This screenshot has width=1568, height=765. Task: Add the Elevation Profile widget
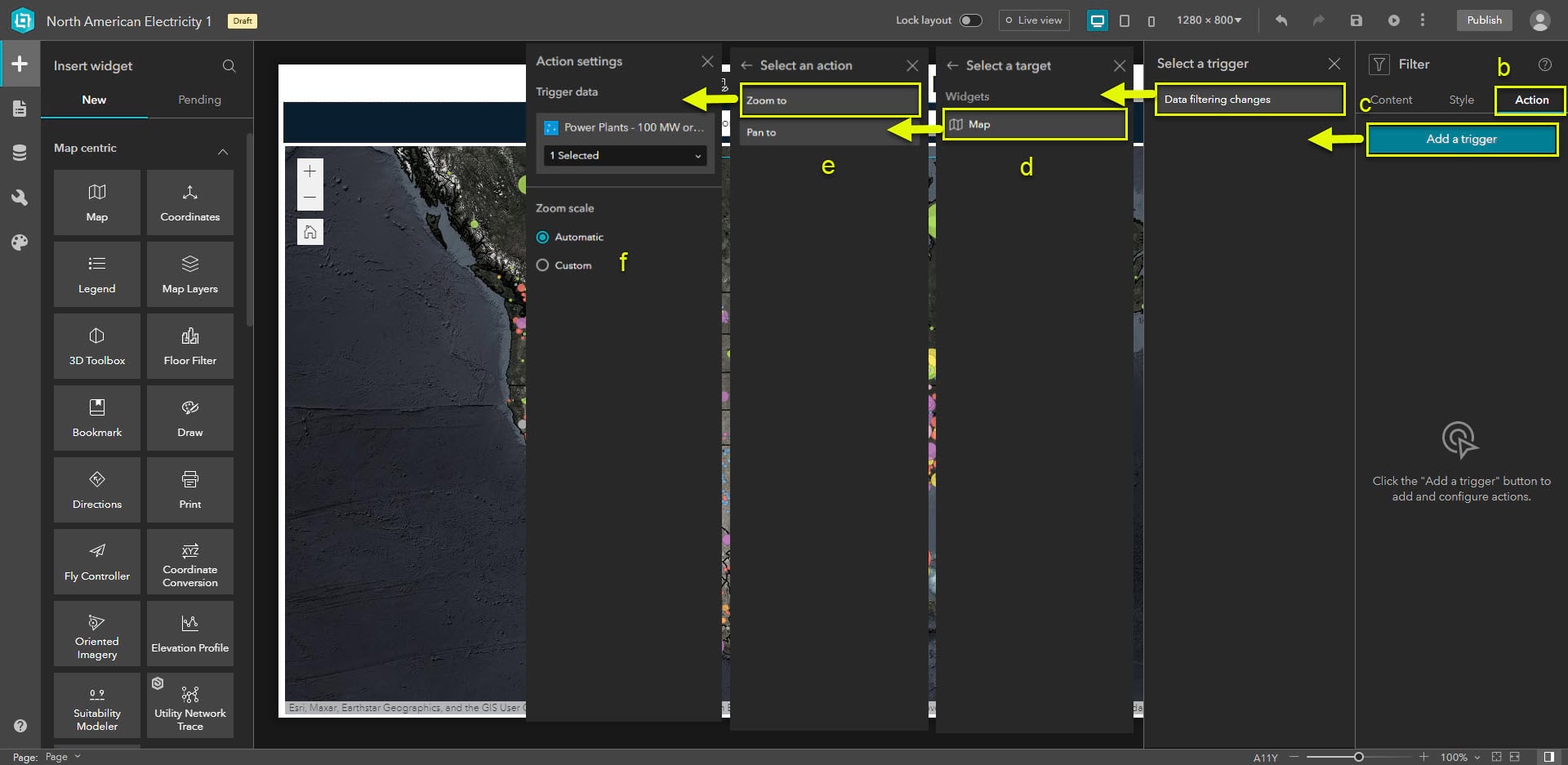189,633
